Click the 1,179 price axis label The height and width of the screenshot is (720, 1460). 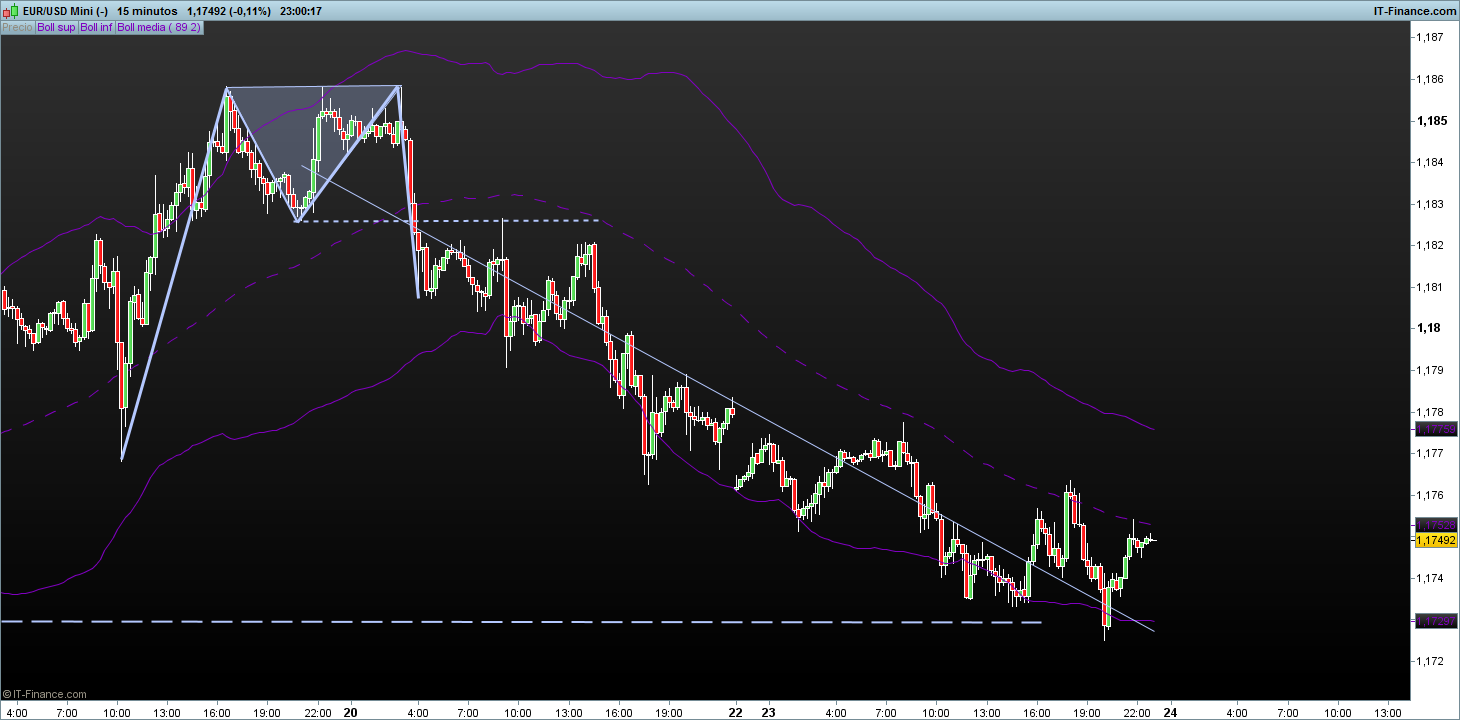pos(1430,370)
